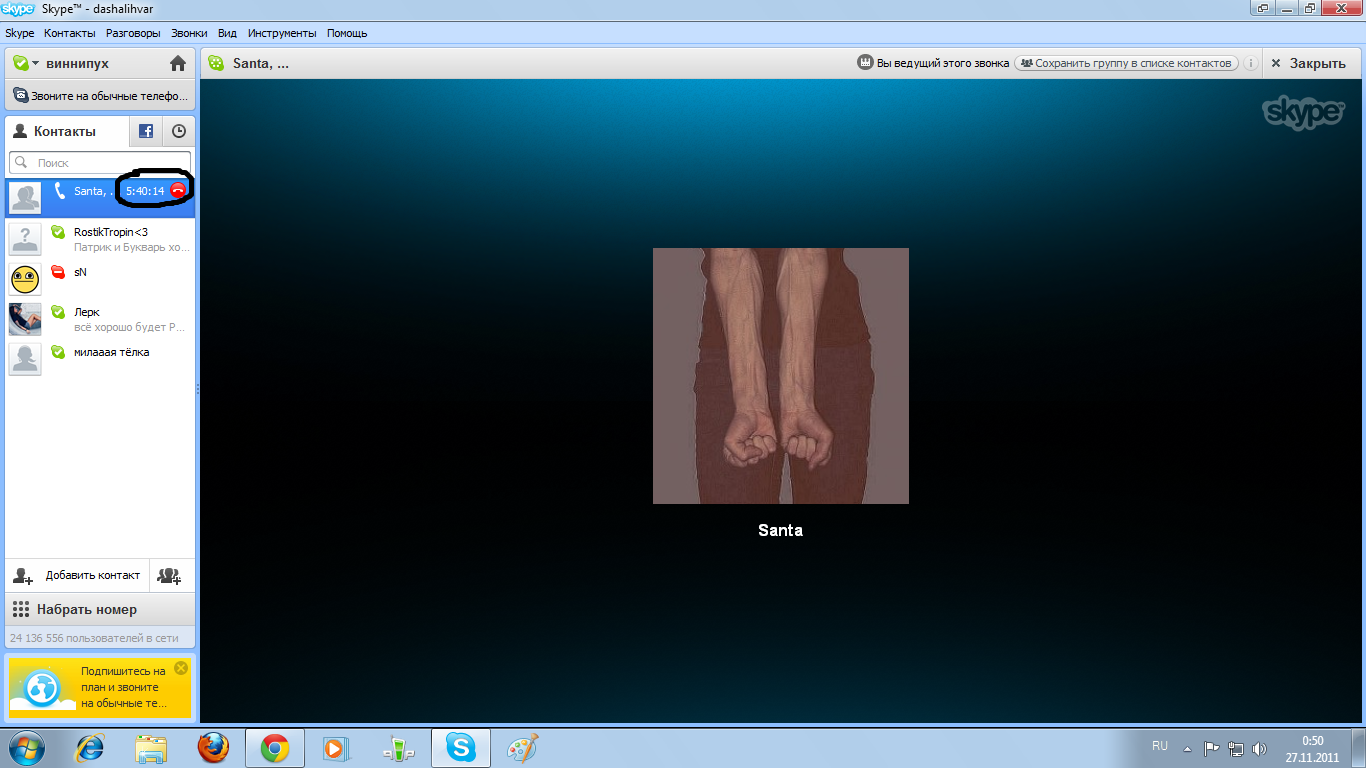Image resolution: width=1366 pixels, height=768 pixels.
Task: Open the recent history clock tab
Action: coord(178,131)
